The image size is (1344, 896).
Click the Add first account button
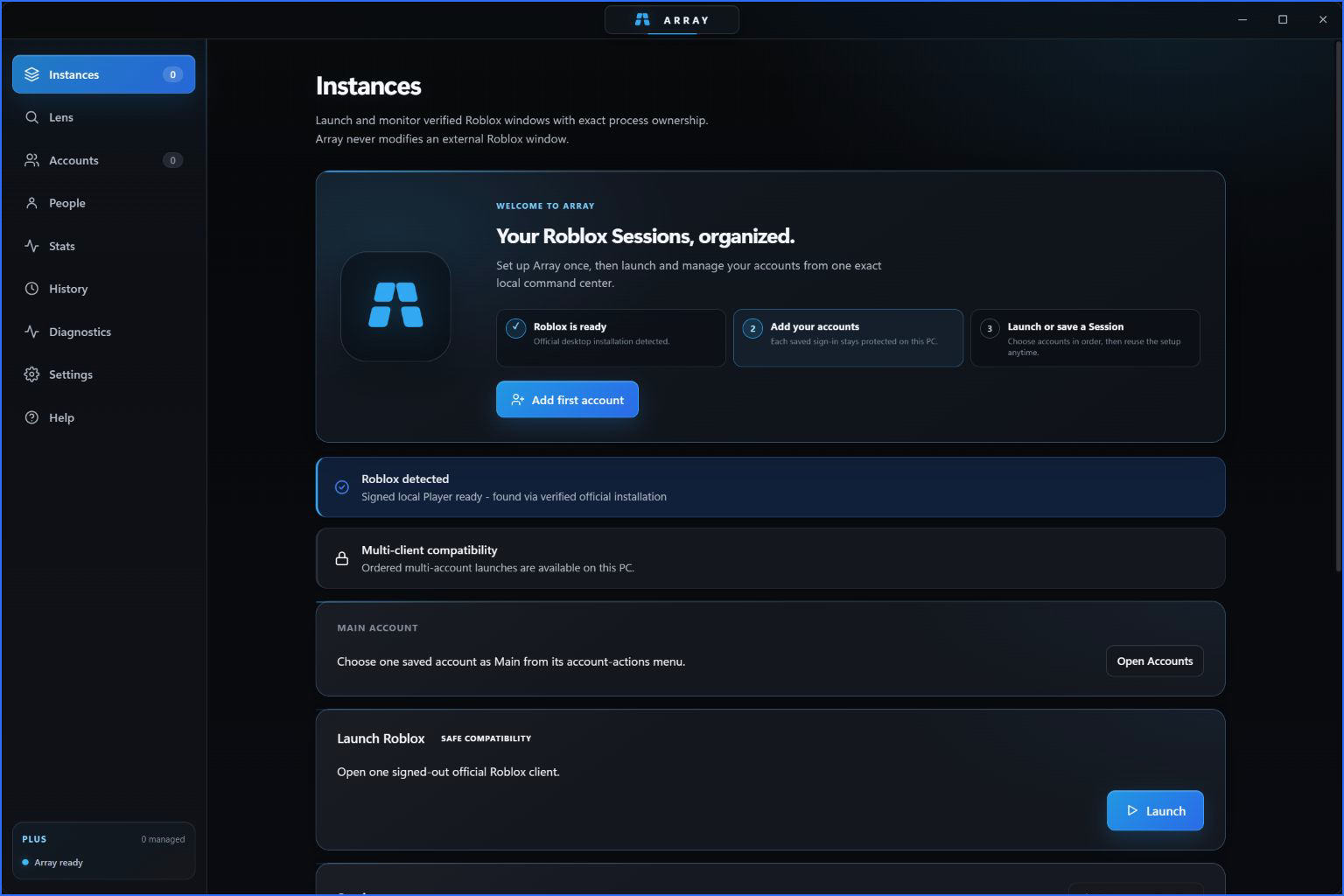tap(567, 400)
